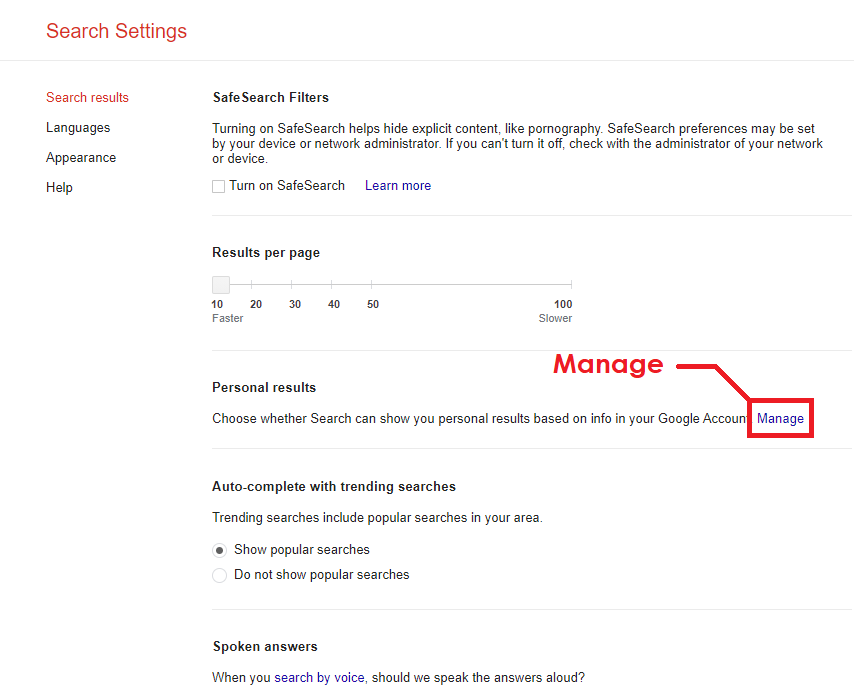854x697 pixels.
Task: Click the Faster label under slider
Action: coord(228,318)
